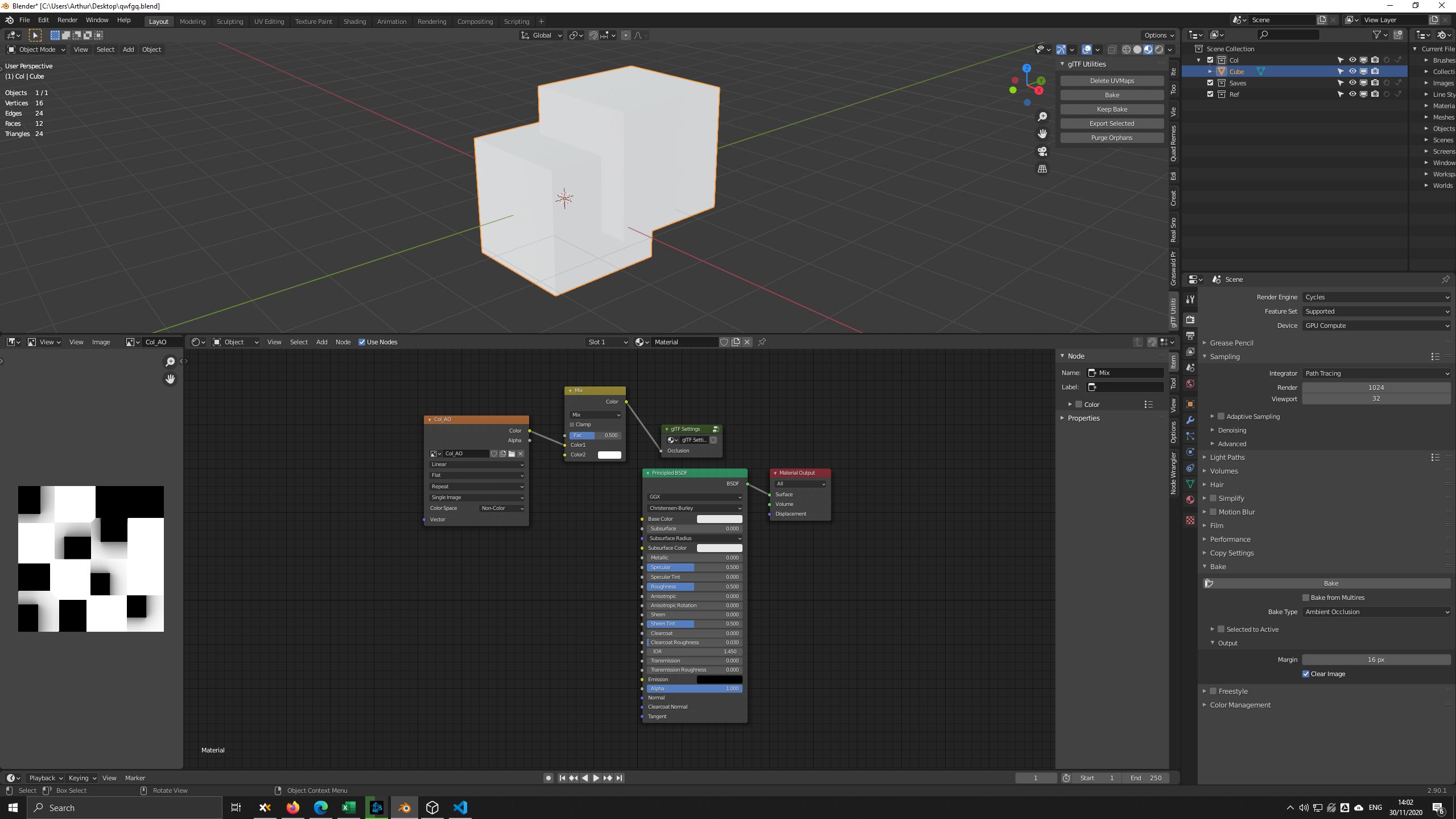
Task: Exclude the Ref collection checkbox
Action: [x=1210, y=94]
